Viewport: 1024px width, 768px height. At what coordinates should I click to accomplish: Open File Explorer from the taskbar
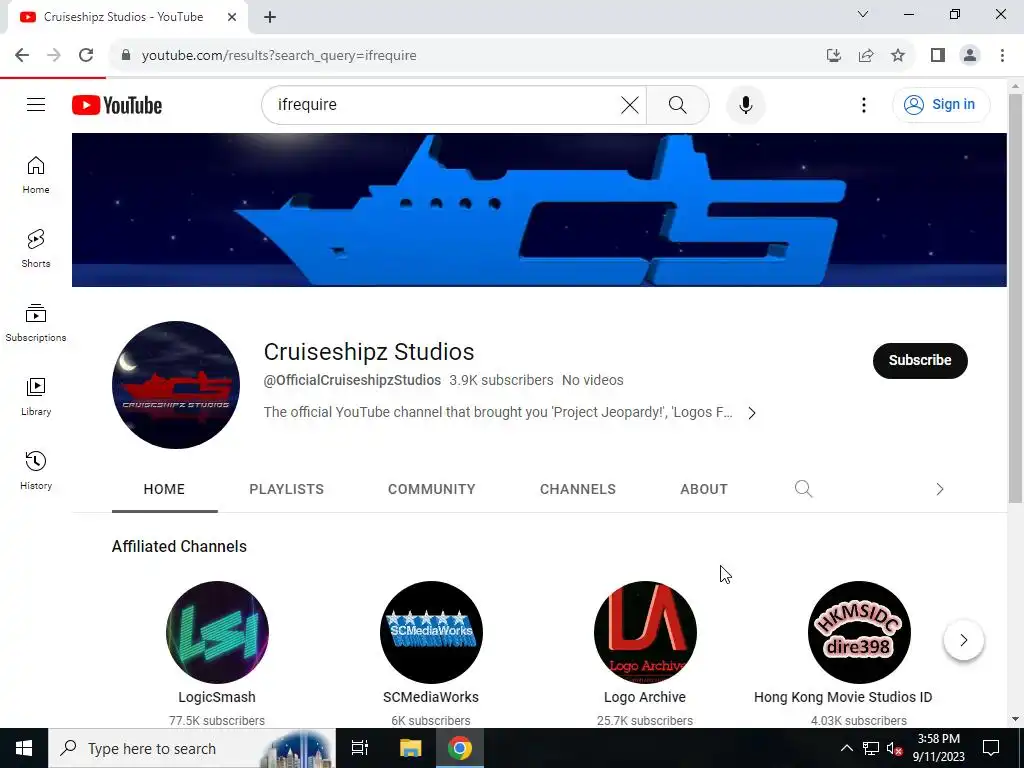(x=410, y=748)
